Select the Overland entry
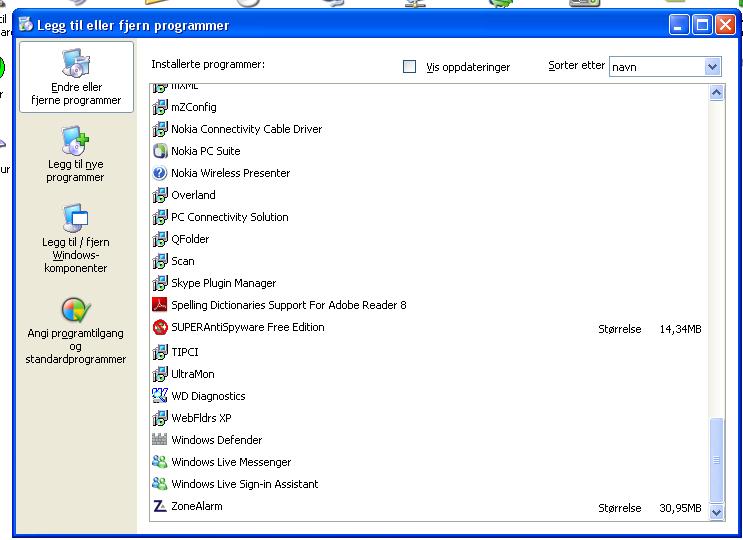The width and height of the screenshot is (743, 540). (x=429, y=195)
